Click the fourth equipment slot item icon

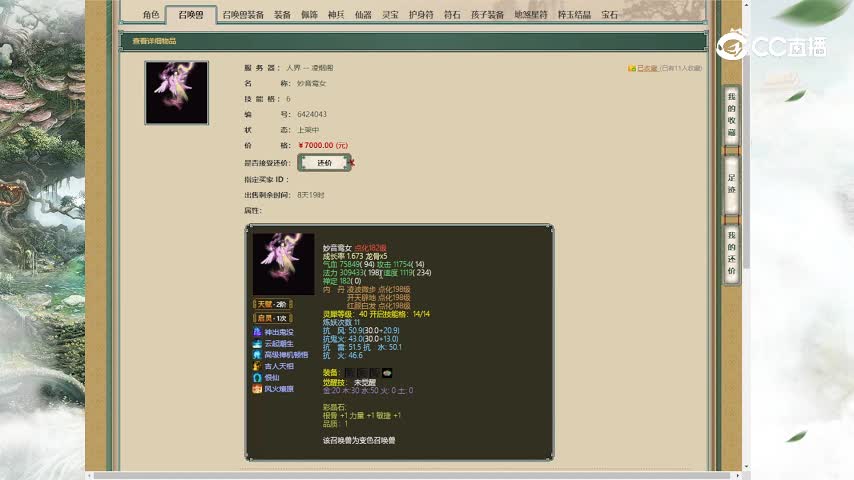click(387, 373)
